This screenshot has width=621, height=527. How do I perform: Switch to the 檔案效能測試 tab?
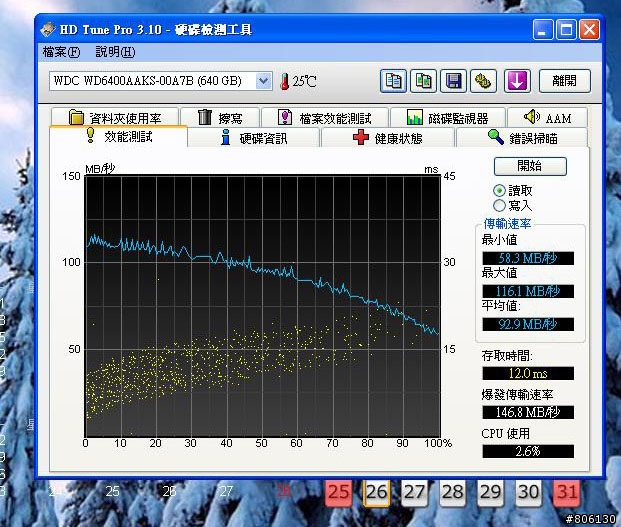coord(325,118)
